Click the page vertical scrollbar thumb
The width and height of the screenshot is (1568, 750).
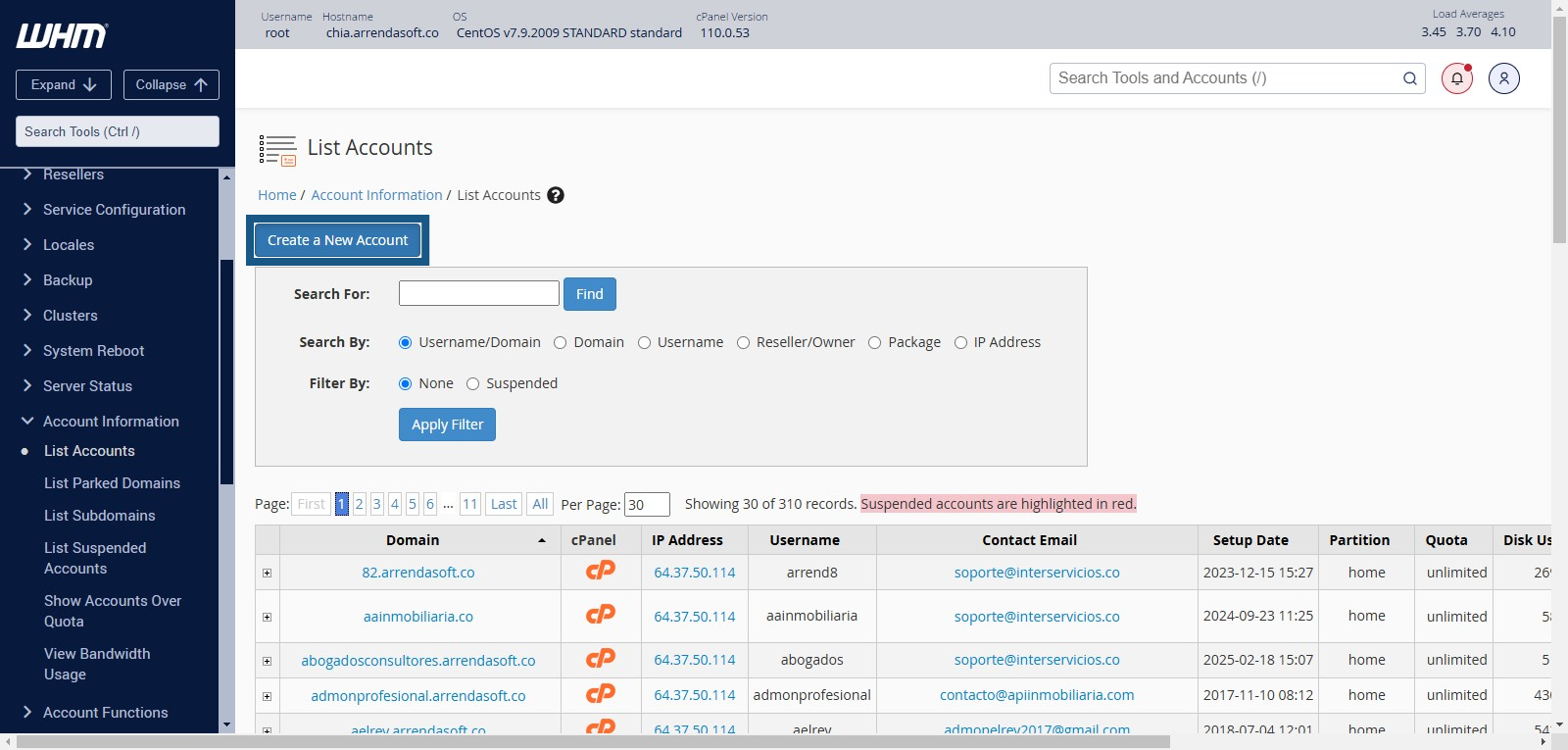1559,129
